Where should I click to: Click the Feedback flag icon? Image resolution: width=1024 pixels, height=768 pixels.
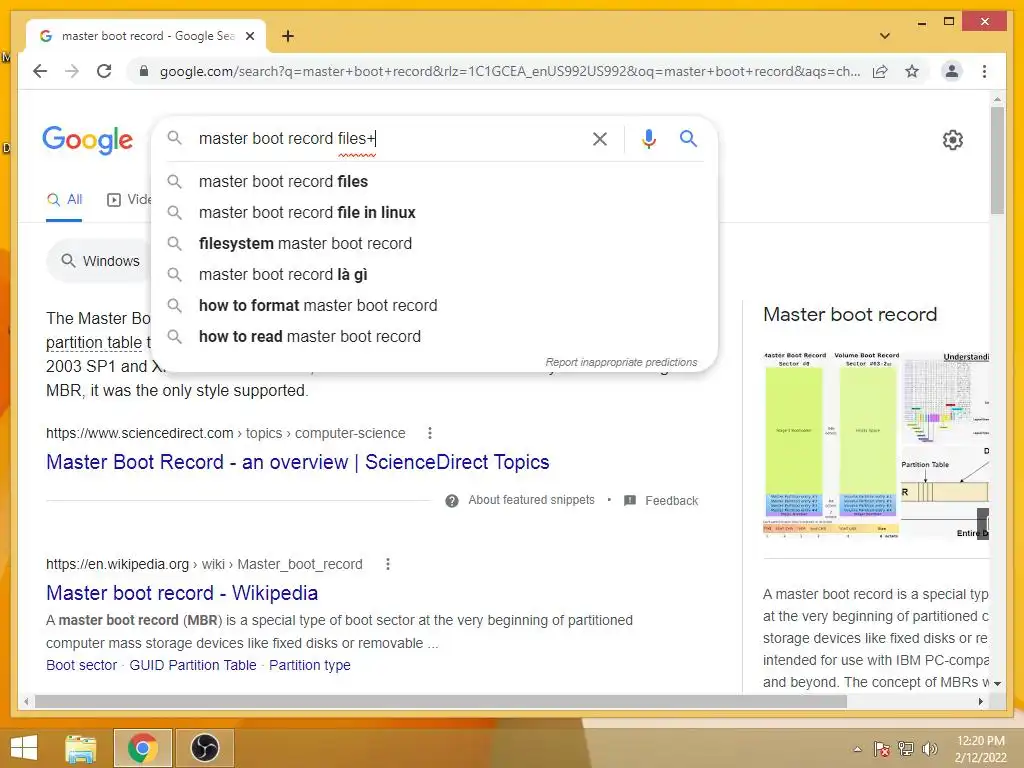point(630,500)
